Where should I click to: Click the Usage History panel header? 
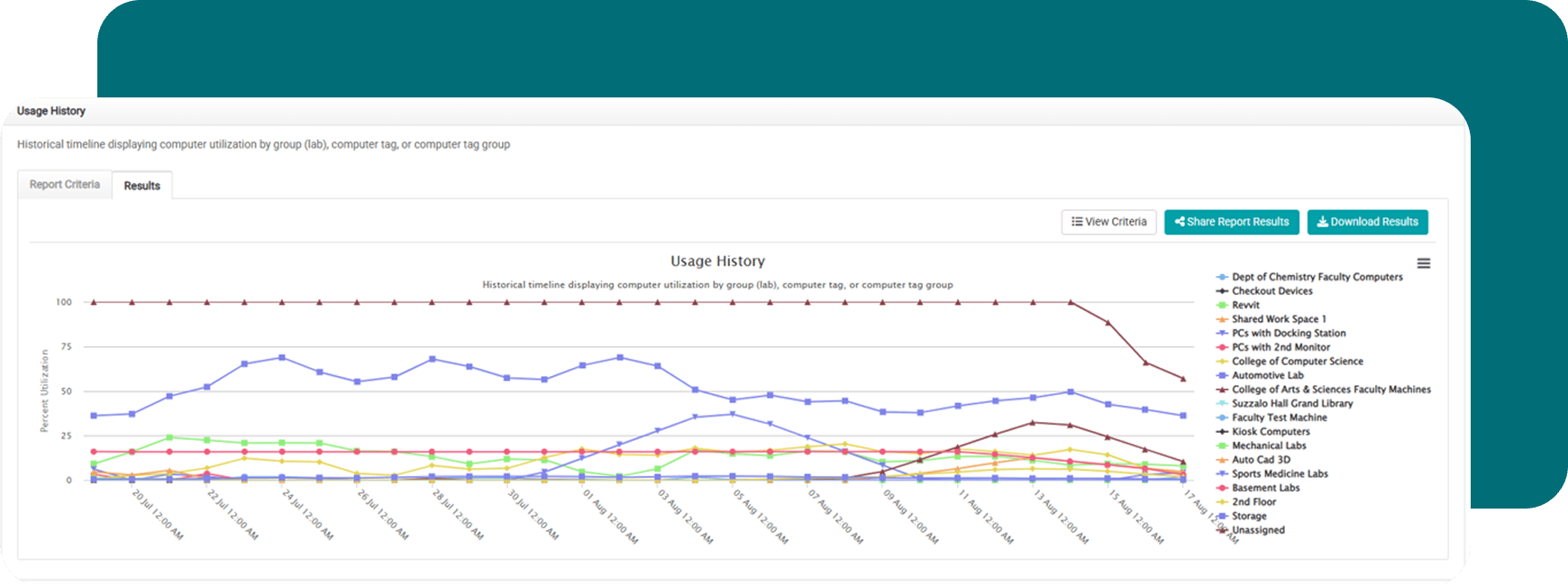pyautogui.click(x=51, y=111)
